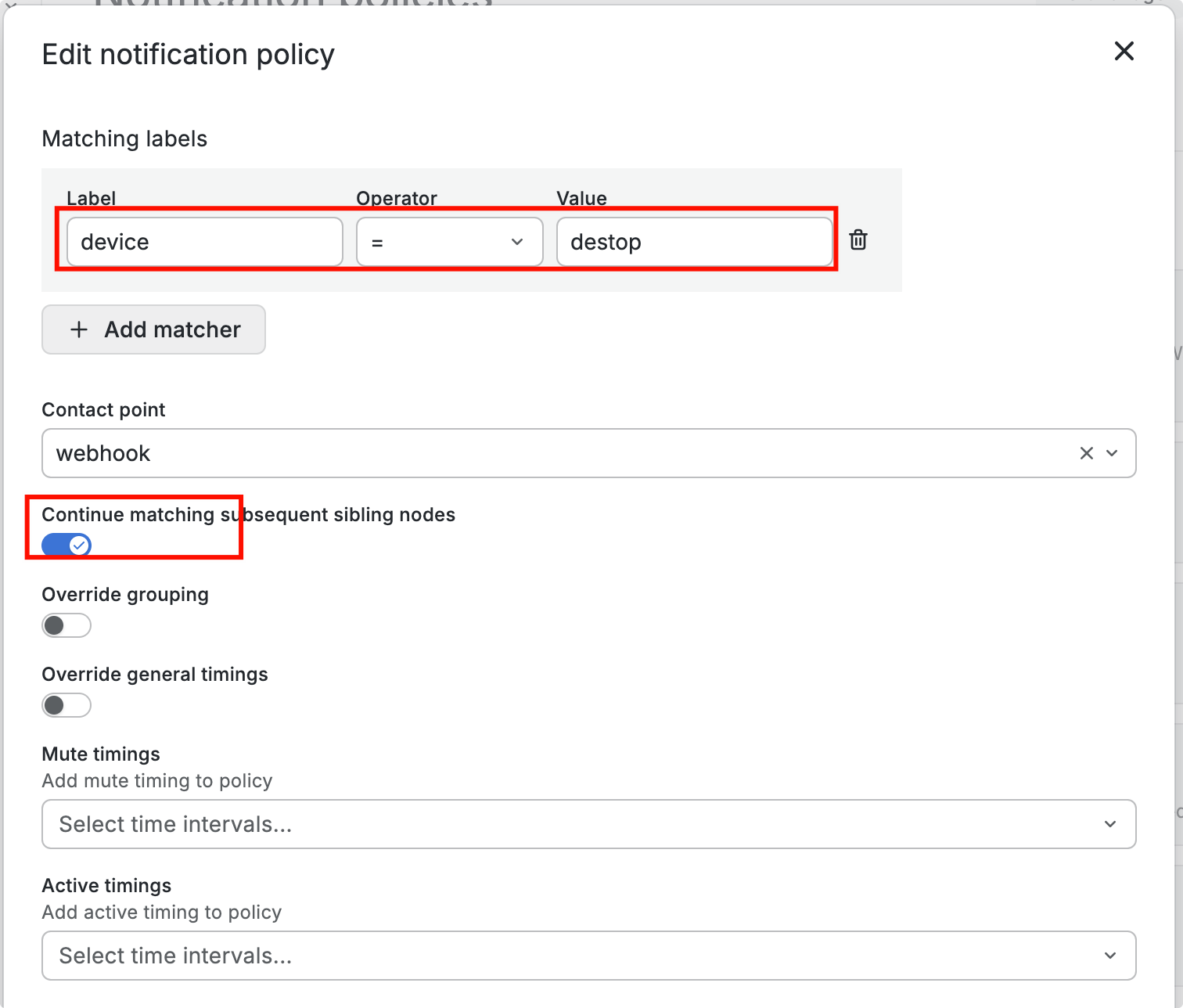Click the 'Override grouping' label text
This screenshot has width=1183, height=1008.
point(125,595)
